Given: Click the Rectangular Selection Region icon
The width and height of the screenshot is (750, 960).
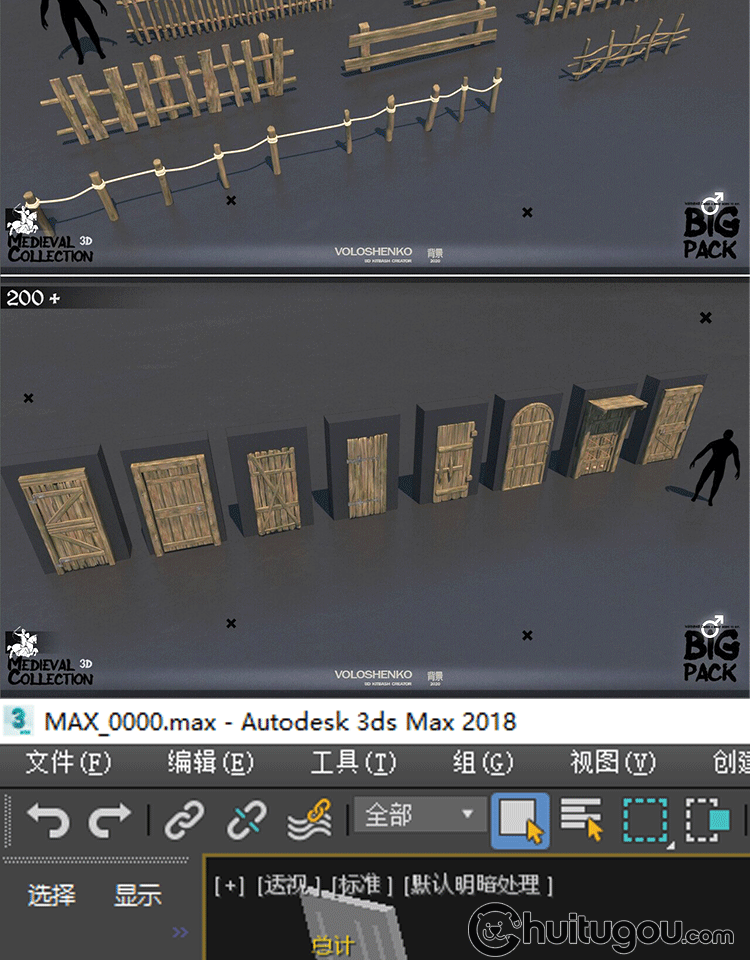Looking at the screenshot, I should pyautogui.click(x=646, y=821).
